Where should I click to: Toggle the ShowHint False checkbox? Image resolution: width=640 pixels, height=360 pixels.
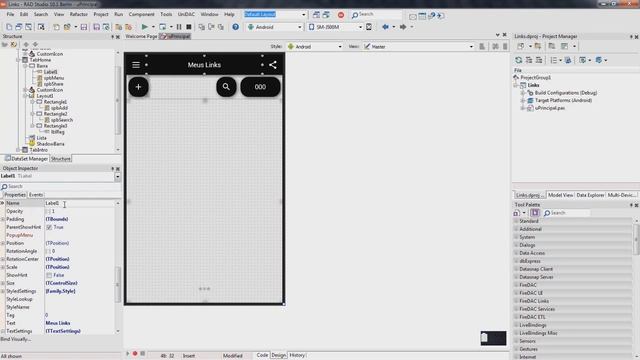[x=49, y=275]
